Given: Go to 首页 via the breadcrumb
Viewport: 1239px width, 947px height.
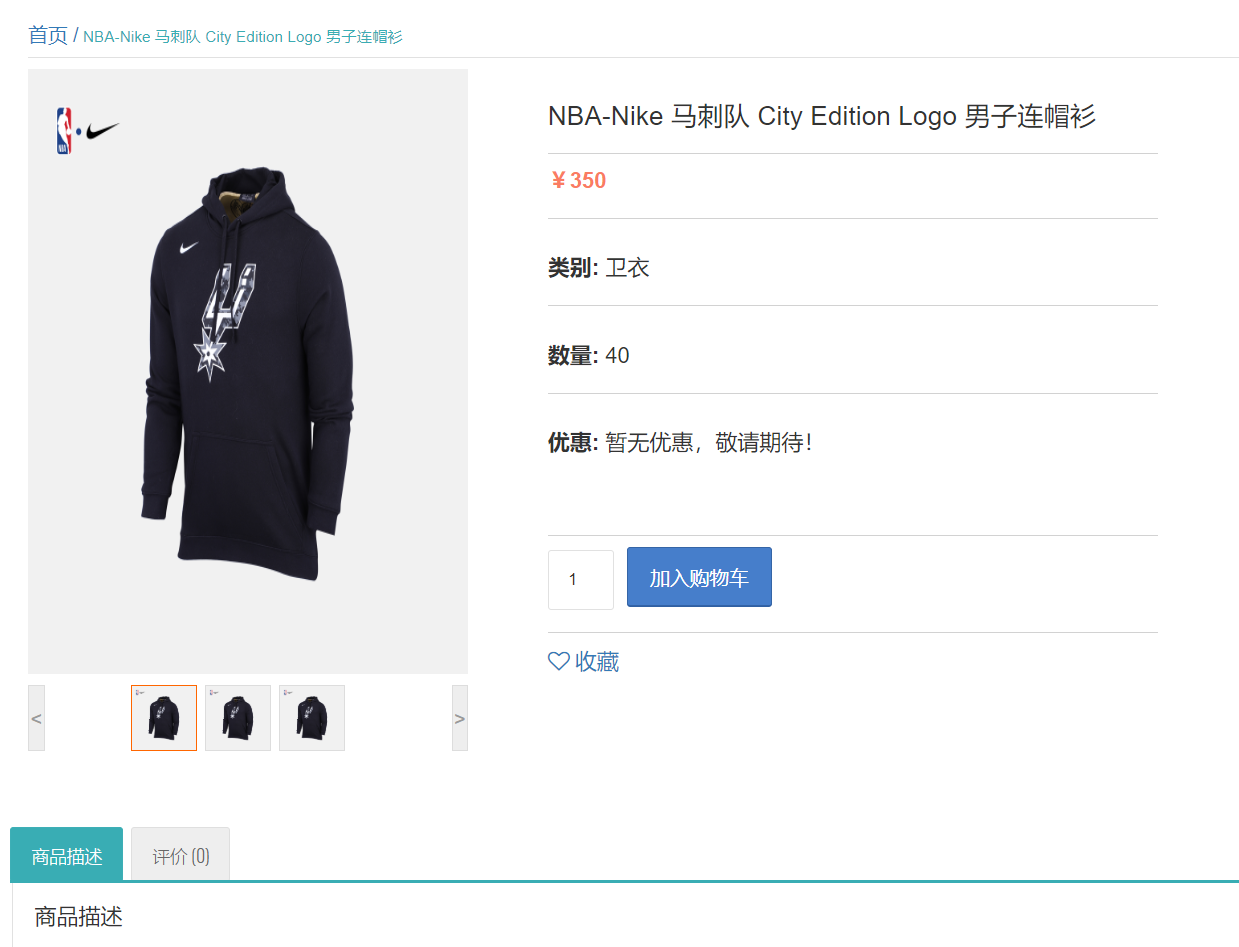Looking at the screenshot, I should click(x=48, y=36).
